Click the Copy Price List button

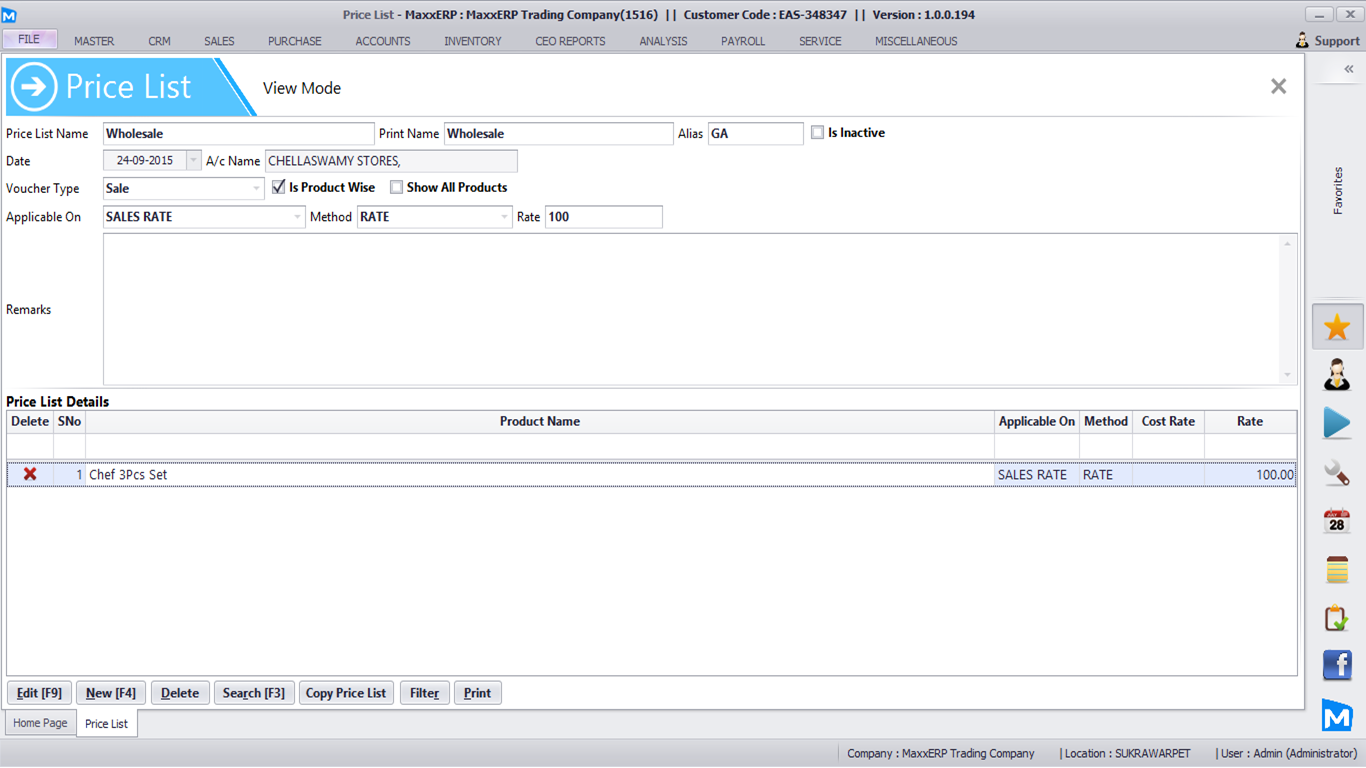pos(345,693)
